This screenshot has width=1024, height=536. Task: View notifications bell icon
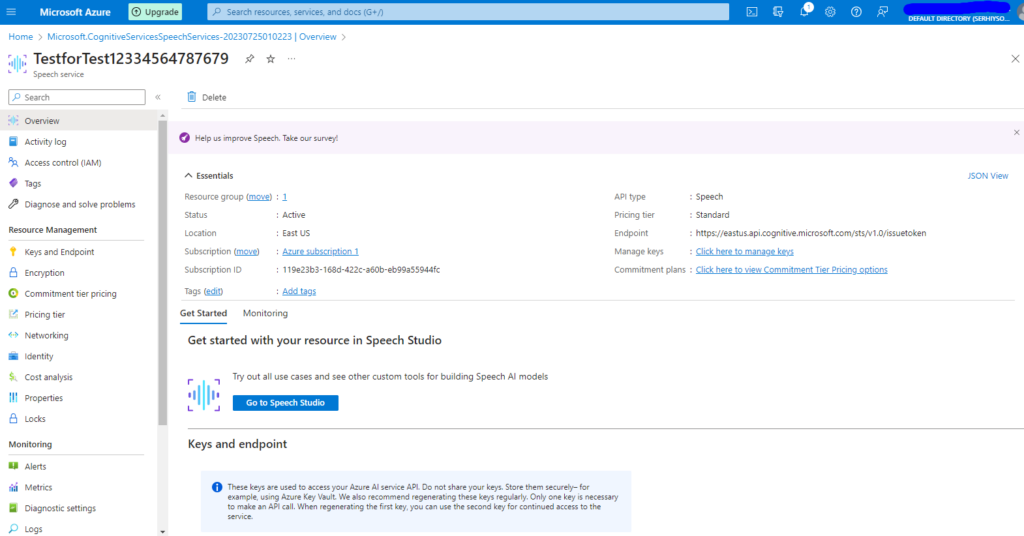point(804,12)
